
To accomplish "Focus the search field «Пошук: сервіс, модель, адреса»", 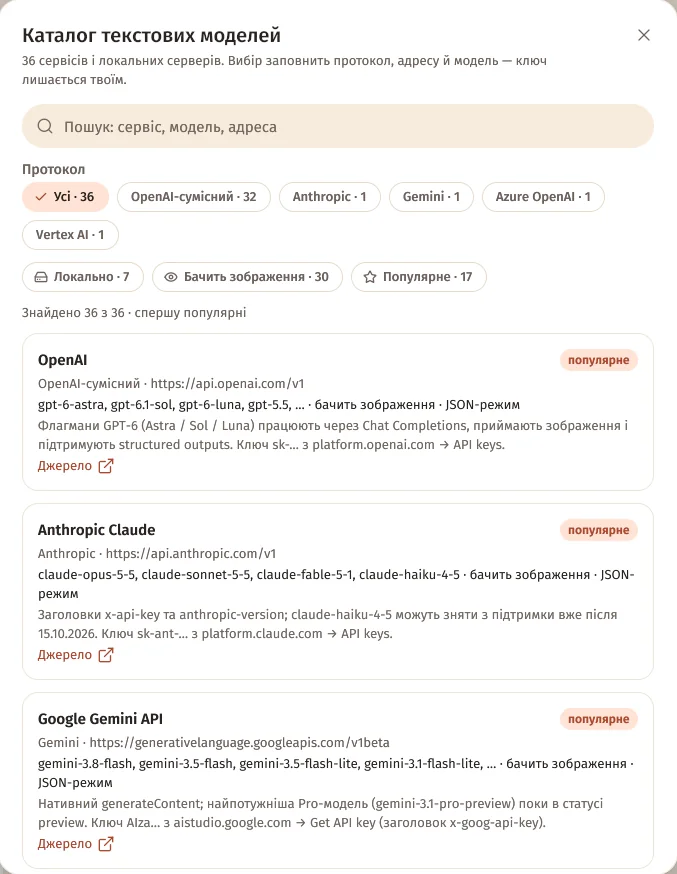I will point(338,126).
